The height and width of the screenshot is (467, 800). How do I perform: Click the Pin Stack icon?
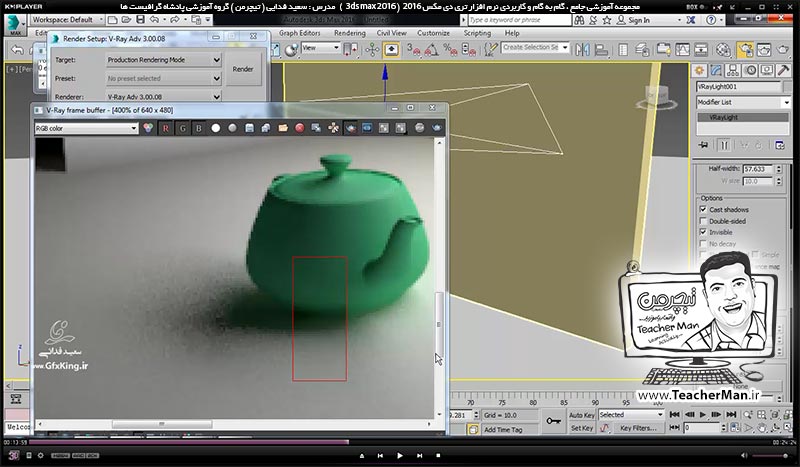[704, 145]
